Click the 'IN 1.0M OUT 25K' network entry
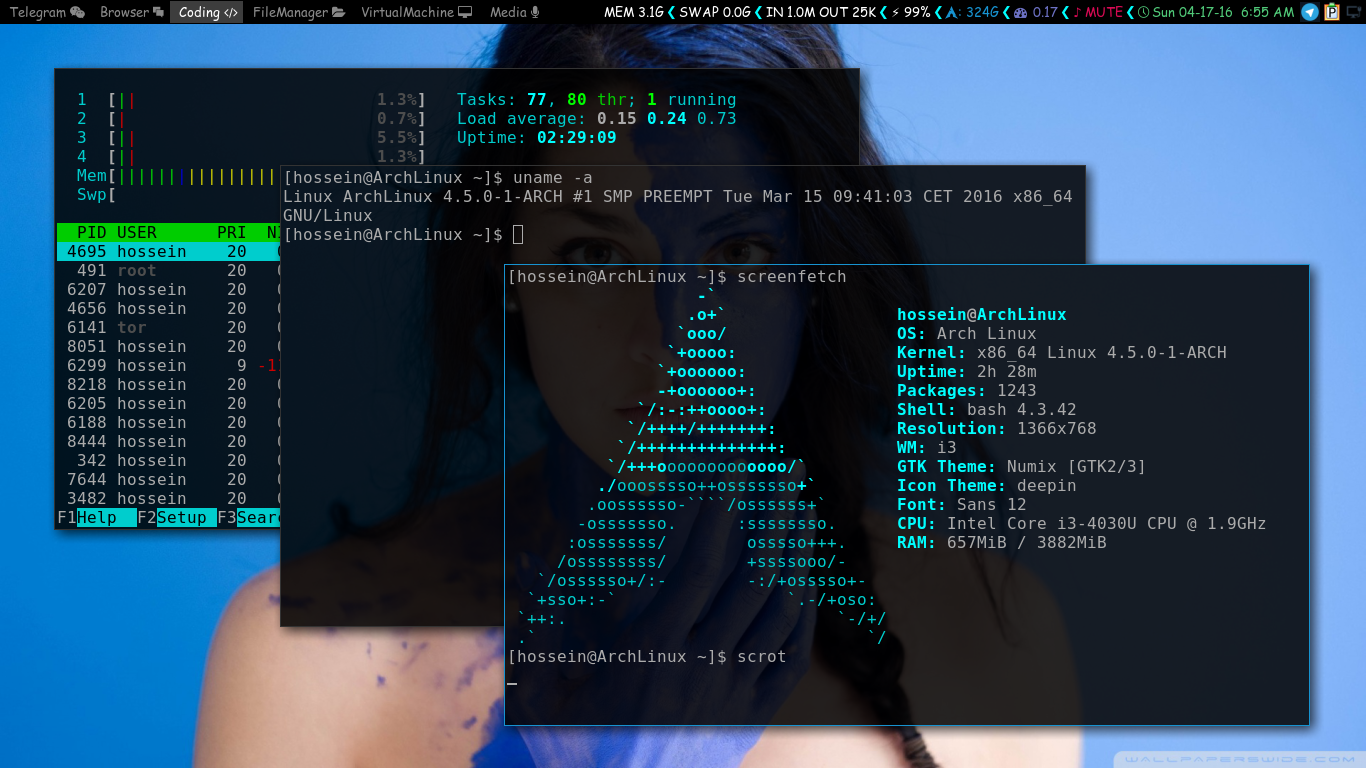The image size is (1366, 768). (821, 12)
